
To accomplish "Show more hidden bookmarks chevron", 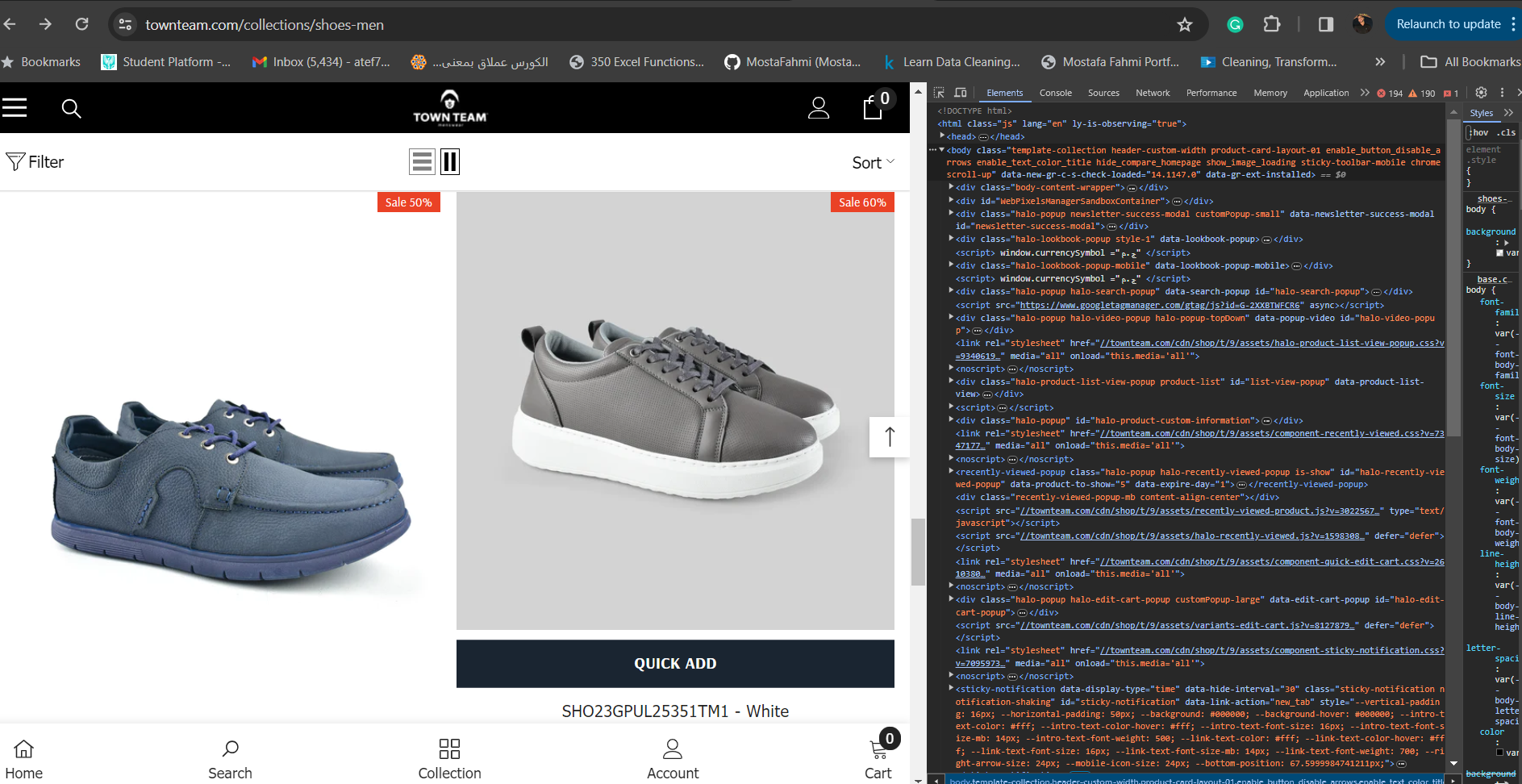I will pyautogui.click(x=1380, y=62).
